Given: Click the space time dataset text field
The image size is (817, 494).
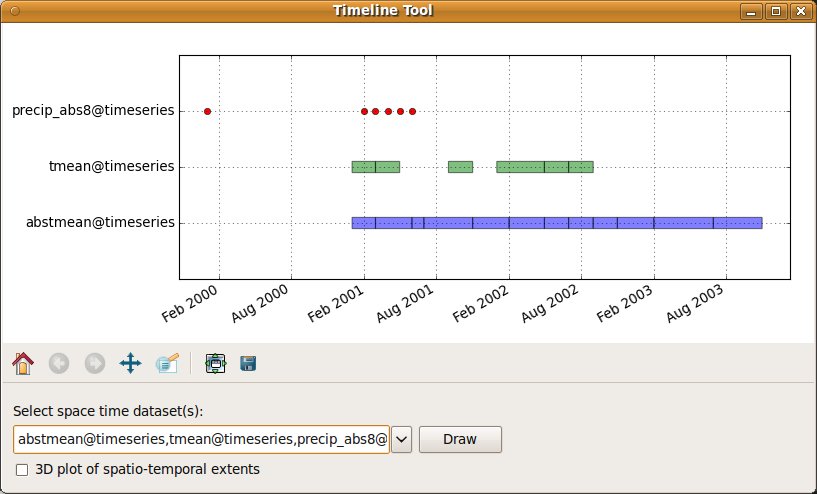Looking at the screenshot, I should pos(200,439).
